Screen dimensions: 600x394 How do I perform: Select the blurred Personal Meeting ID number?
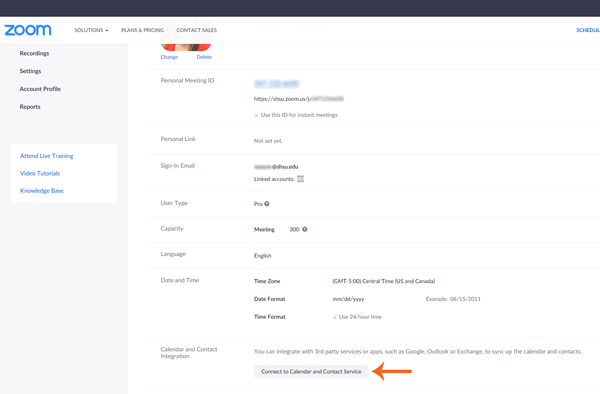[276, 83]
